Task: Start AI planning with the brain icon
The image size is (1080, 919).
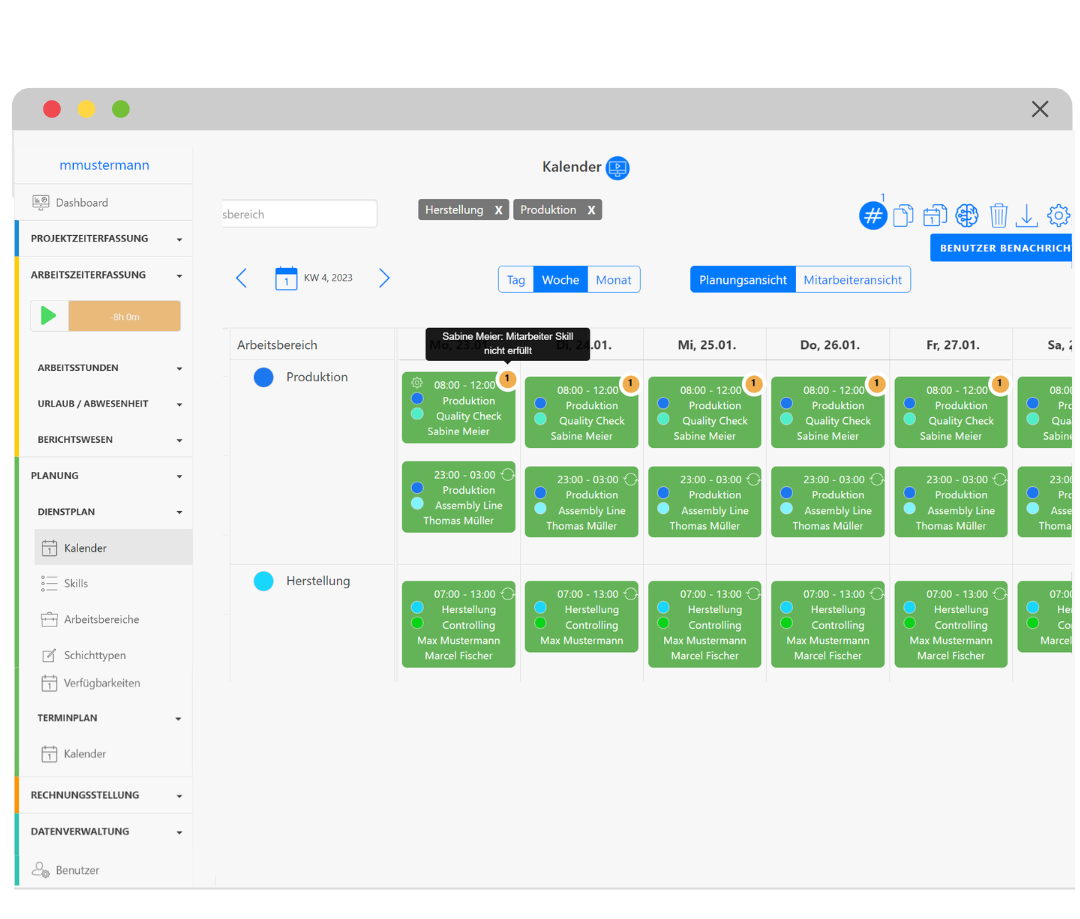Action: pyautogui.click(x=966, y=215)
